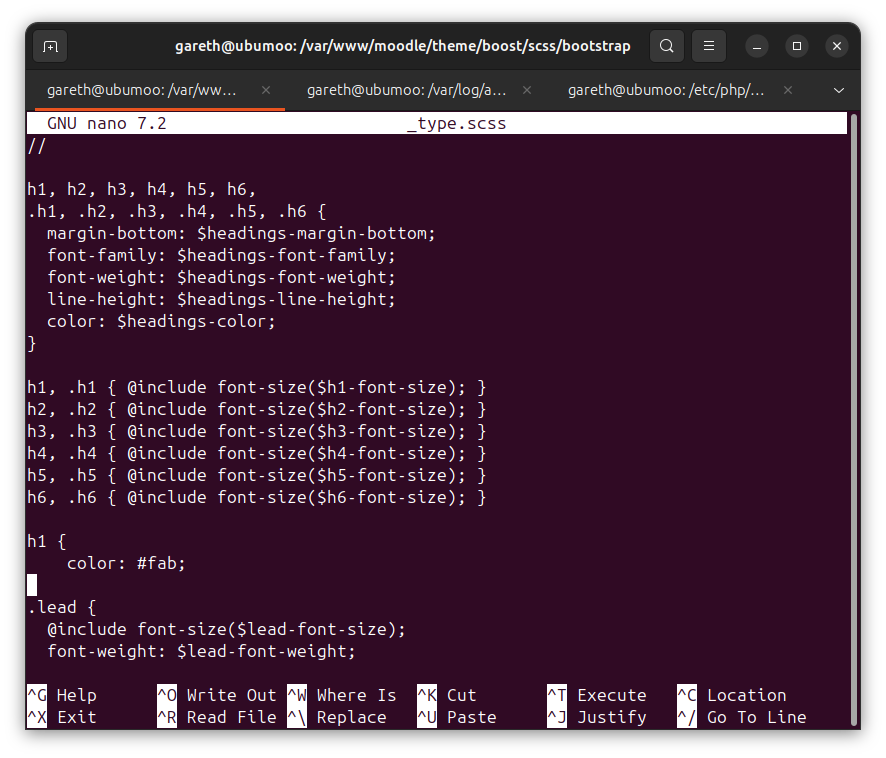Viewport: 886px width, 758px height.
Task: Click the ^G Help shortcut label
Action: click(x=62, y=695)
